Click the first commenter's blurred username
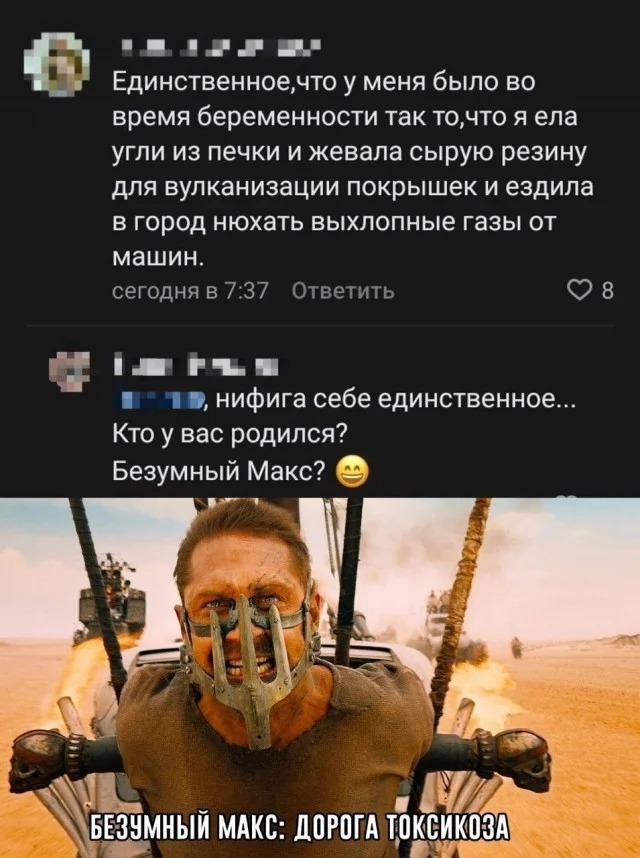 click(220, 49)
